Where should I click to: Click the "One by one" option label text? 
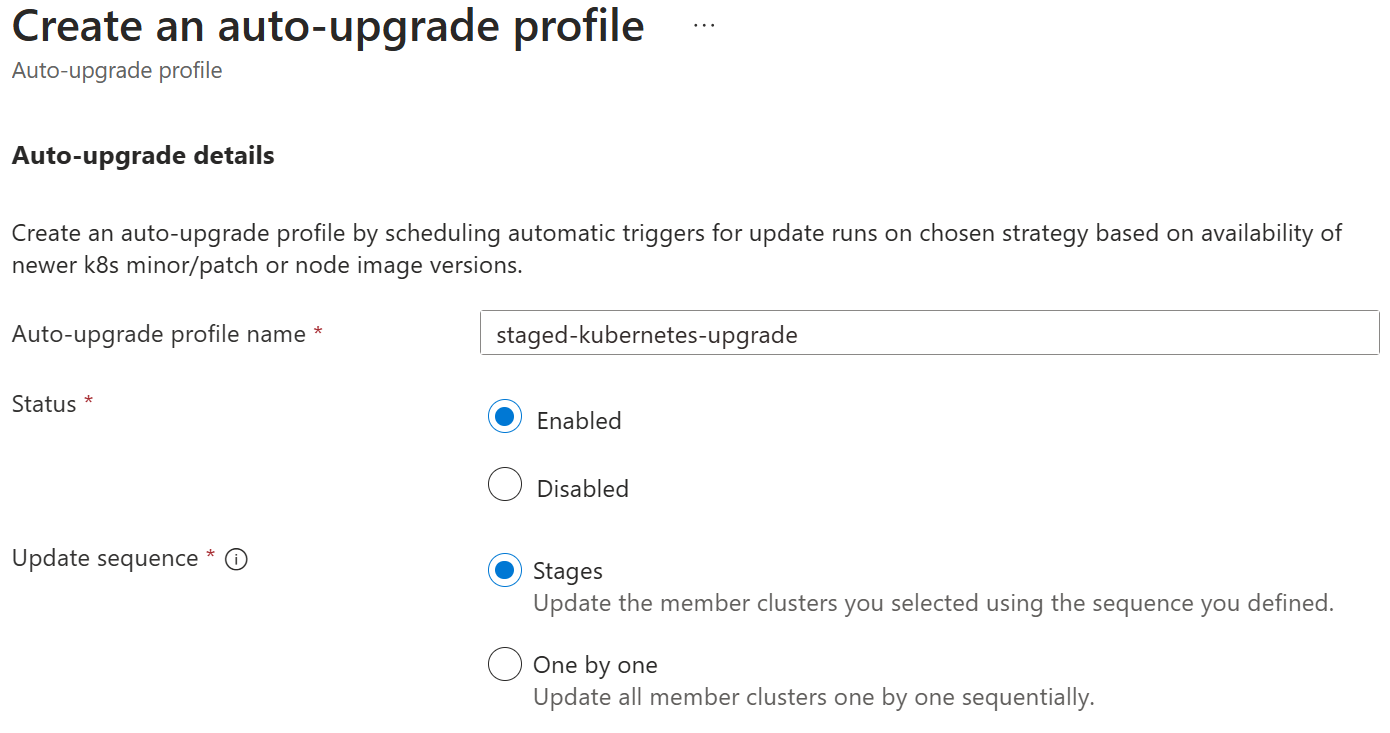pyautogui.click(x=595, y=665)
